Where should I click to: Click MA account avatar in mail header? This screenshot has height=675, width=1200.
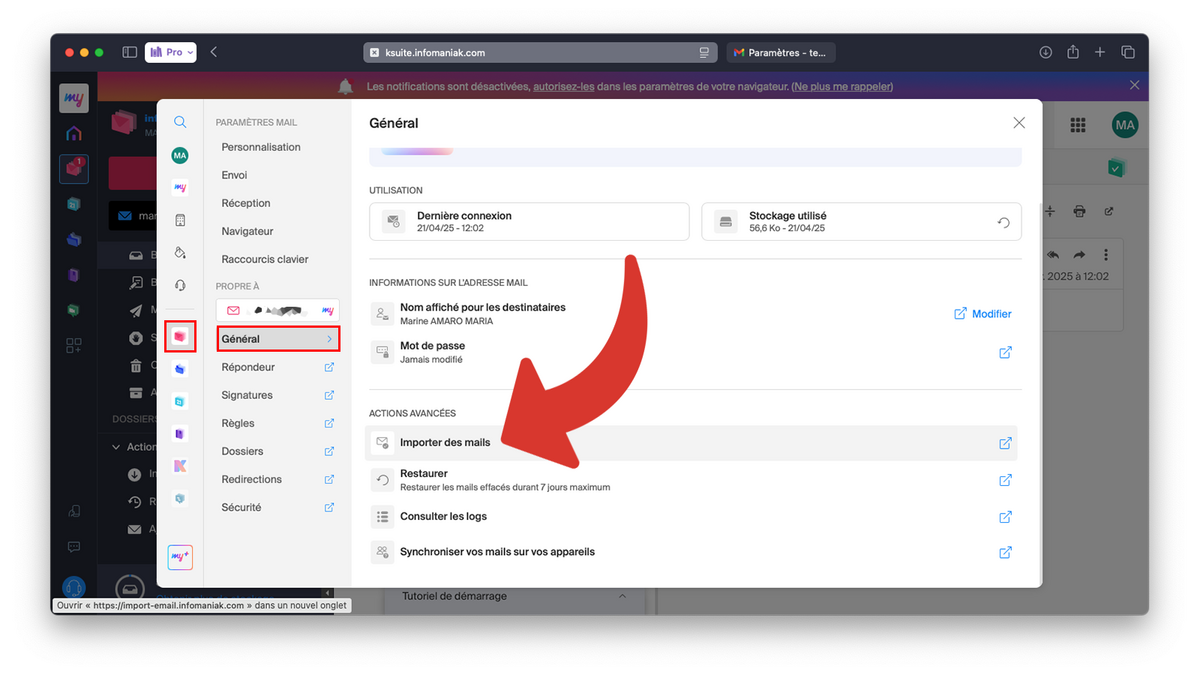(x=1125, y=125)
